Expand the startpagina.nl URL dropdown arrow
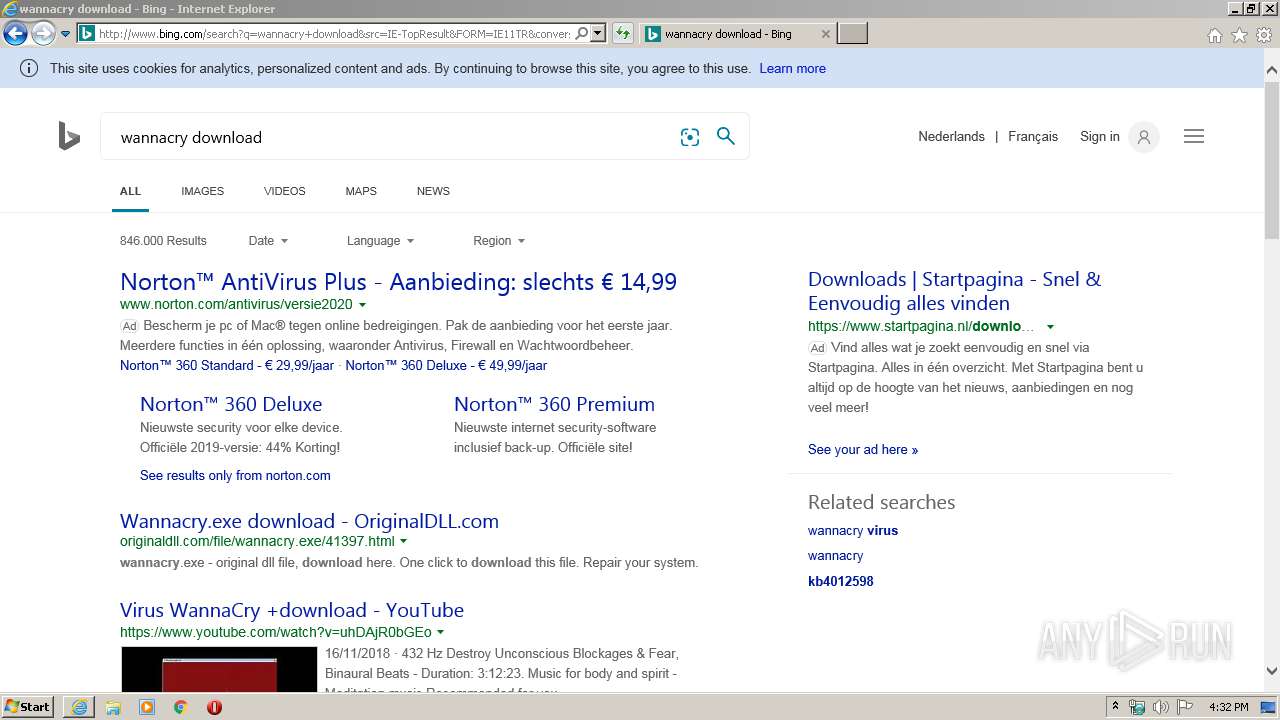The height and width of the screenshot is (720, 1280). pyautogui.click(x=1050, y=327)
